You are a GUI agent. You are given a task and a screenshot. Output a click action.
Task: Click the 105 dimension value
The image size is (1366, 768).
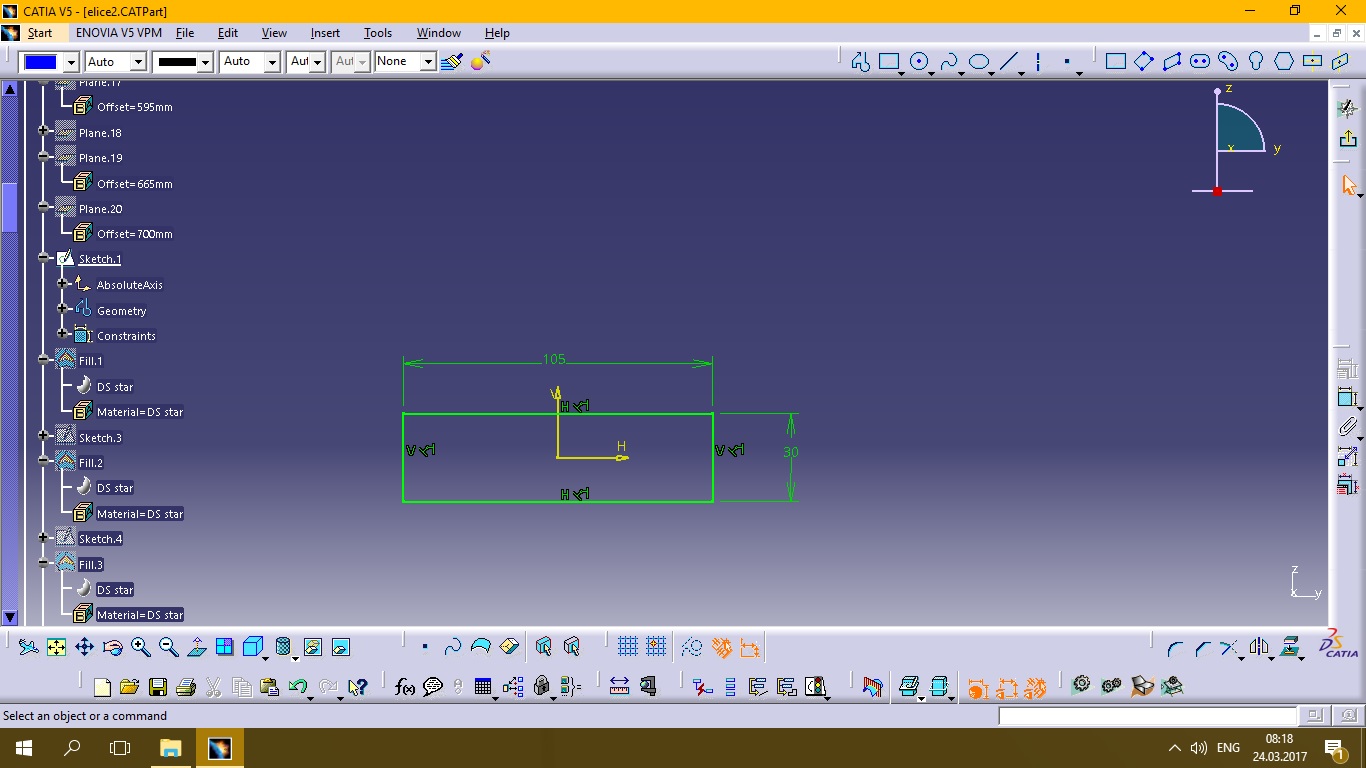pyautogui.click(x=554, y=359)
